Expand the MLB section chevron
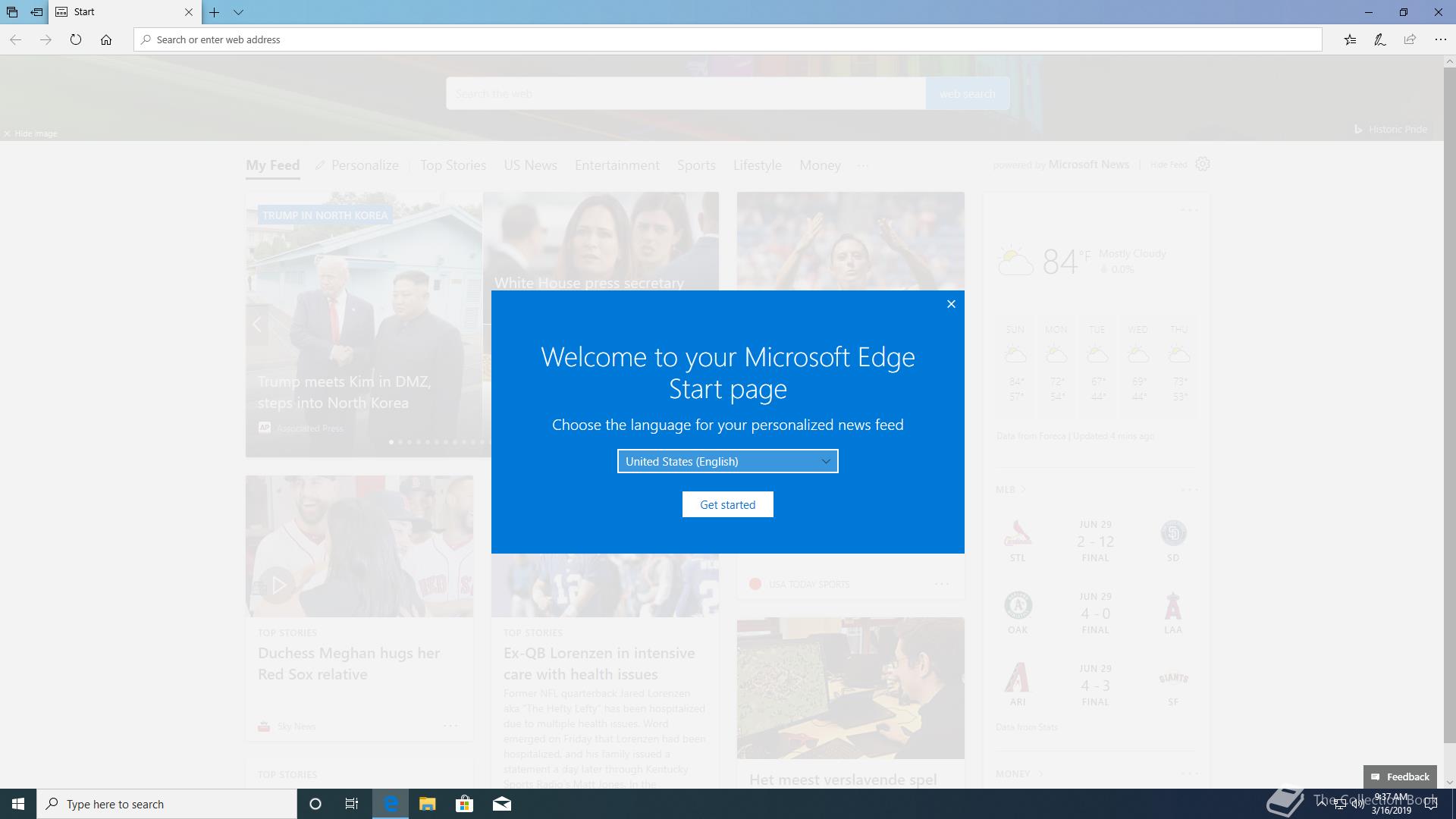 1023,490
